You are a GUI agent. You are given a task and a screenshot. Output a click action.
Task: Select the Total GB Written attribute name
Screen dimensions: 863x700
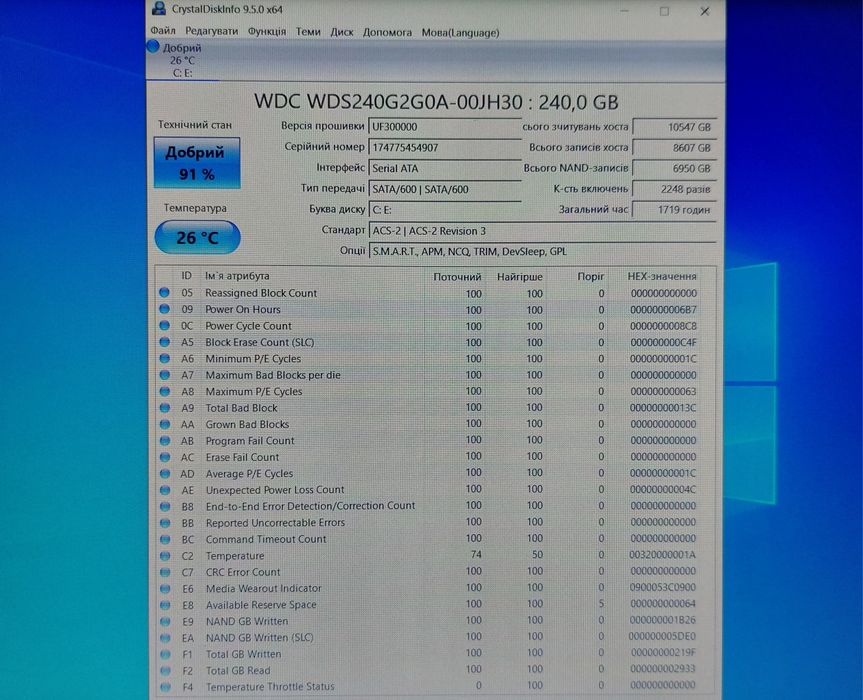[x=243, y=654]
